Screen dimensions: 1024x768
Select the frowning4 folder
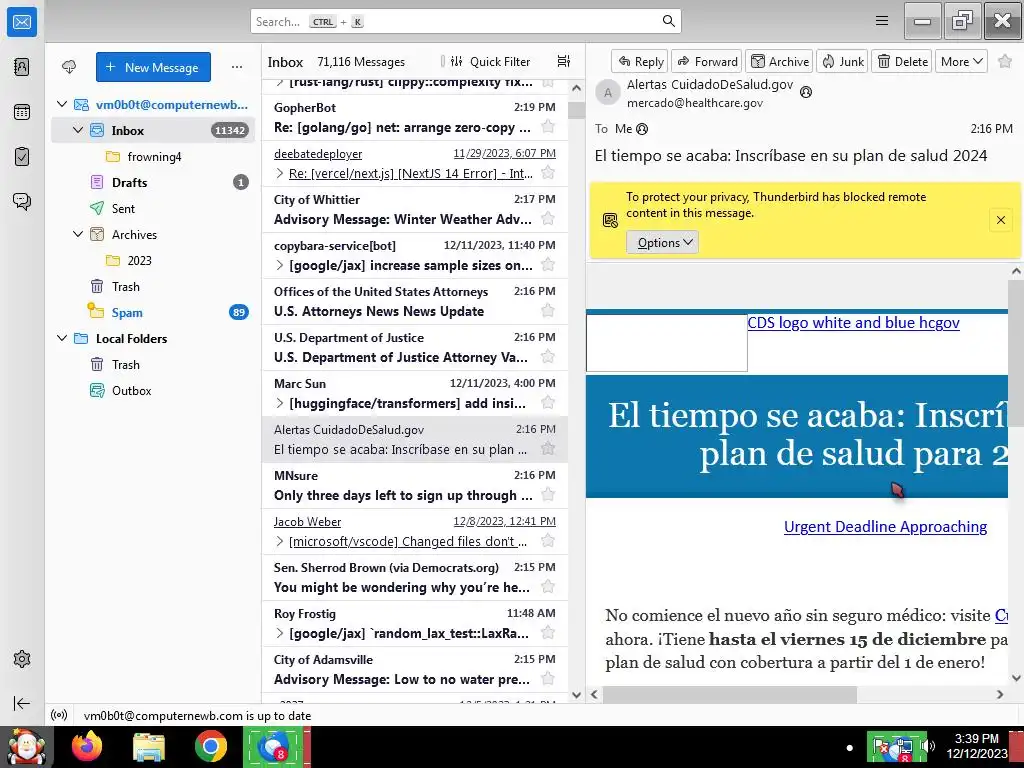(153, 157)
